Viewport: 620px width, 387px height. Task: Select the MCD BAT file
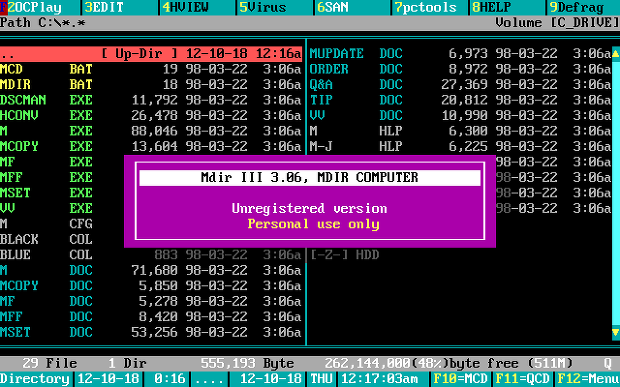point(151,69)
